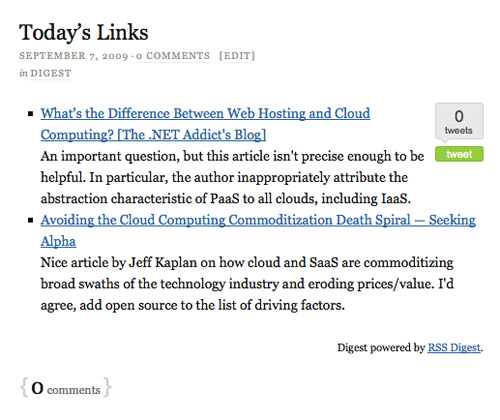Screen dimensions: 500x420
Task: Click the green tweet button
Action: [459, 154]
